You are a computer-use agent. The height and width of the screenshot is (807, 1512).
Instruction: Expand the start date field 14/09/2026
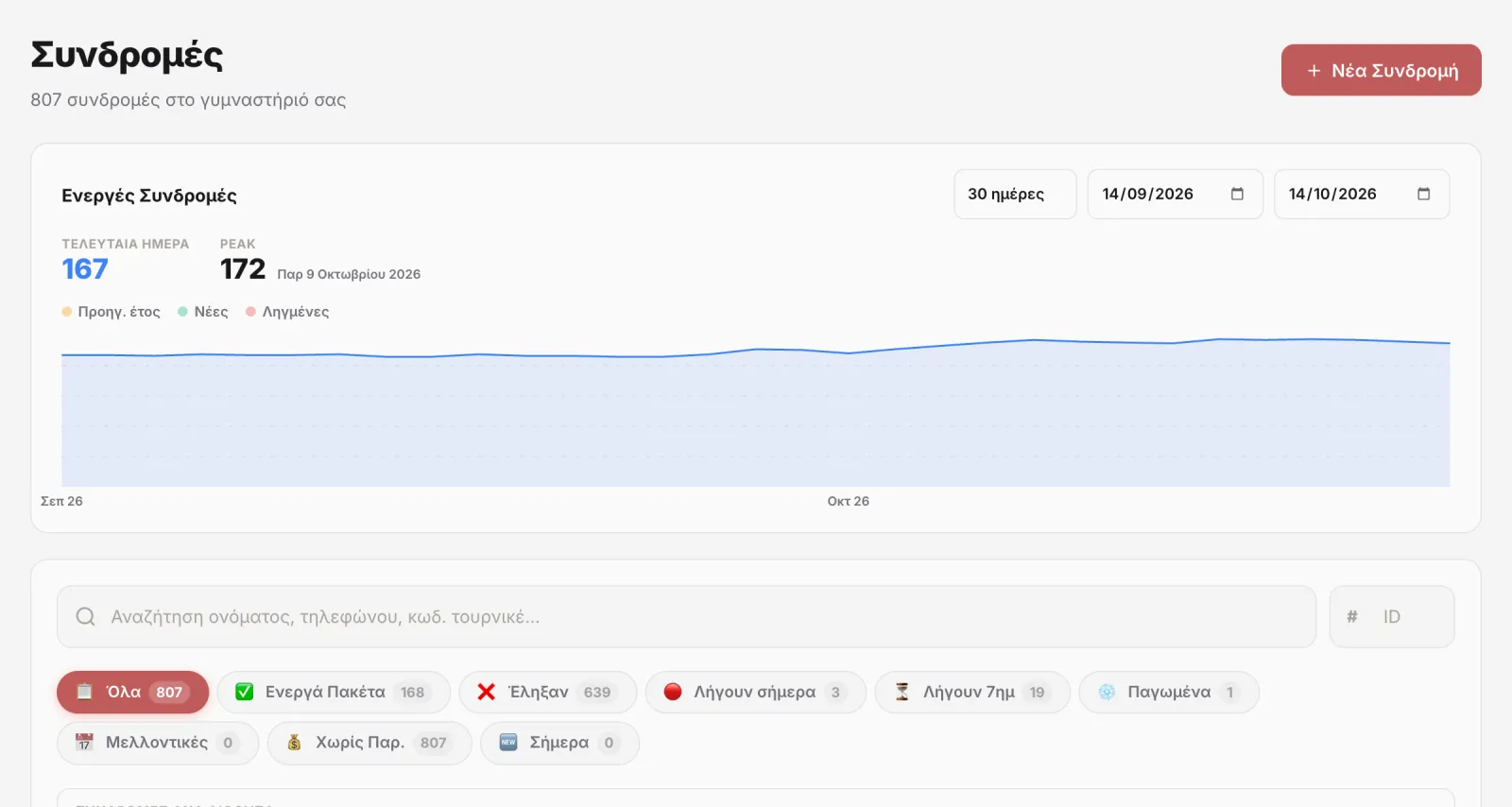(x=1175, y=194)
